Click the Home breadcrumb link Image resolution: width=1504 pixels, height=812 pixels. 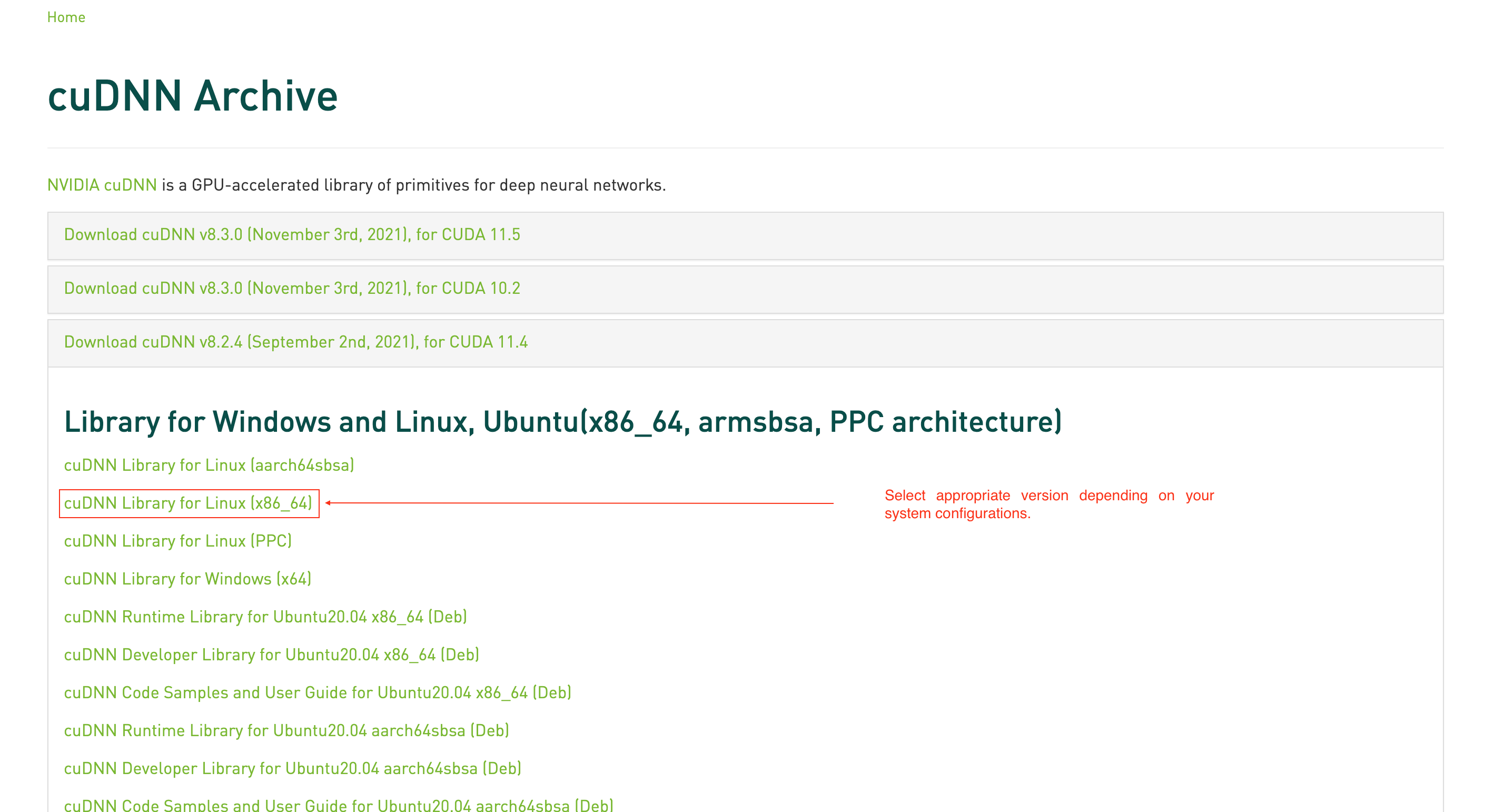pyautogui.click(x=66, y=17)
